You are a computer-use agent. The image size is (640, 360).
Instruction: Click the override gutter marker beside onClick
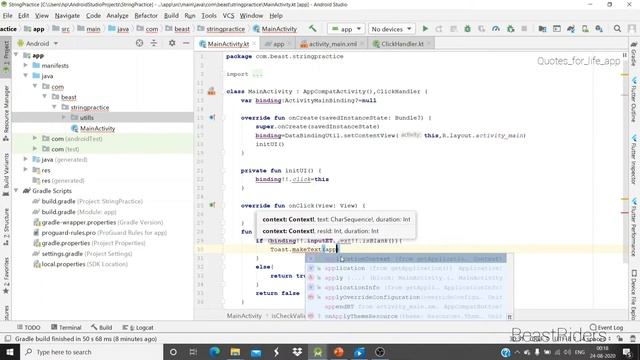pos(212,205)
